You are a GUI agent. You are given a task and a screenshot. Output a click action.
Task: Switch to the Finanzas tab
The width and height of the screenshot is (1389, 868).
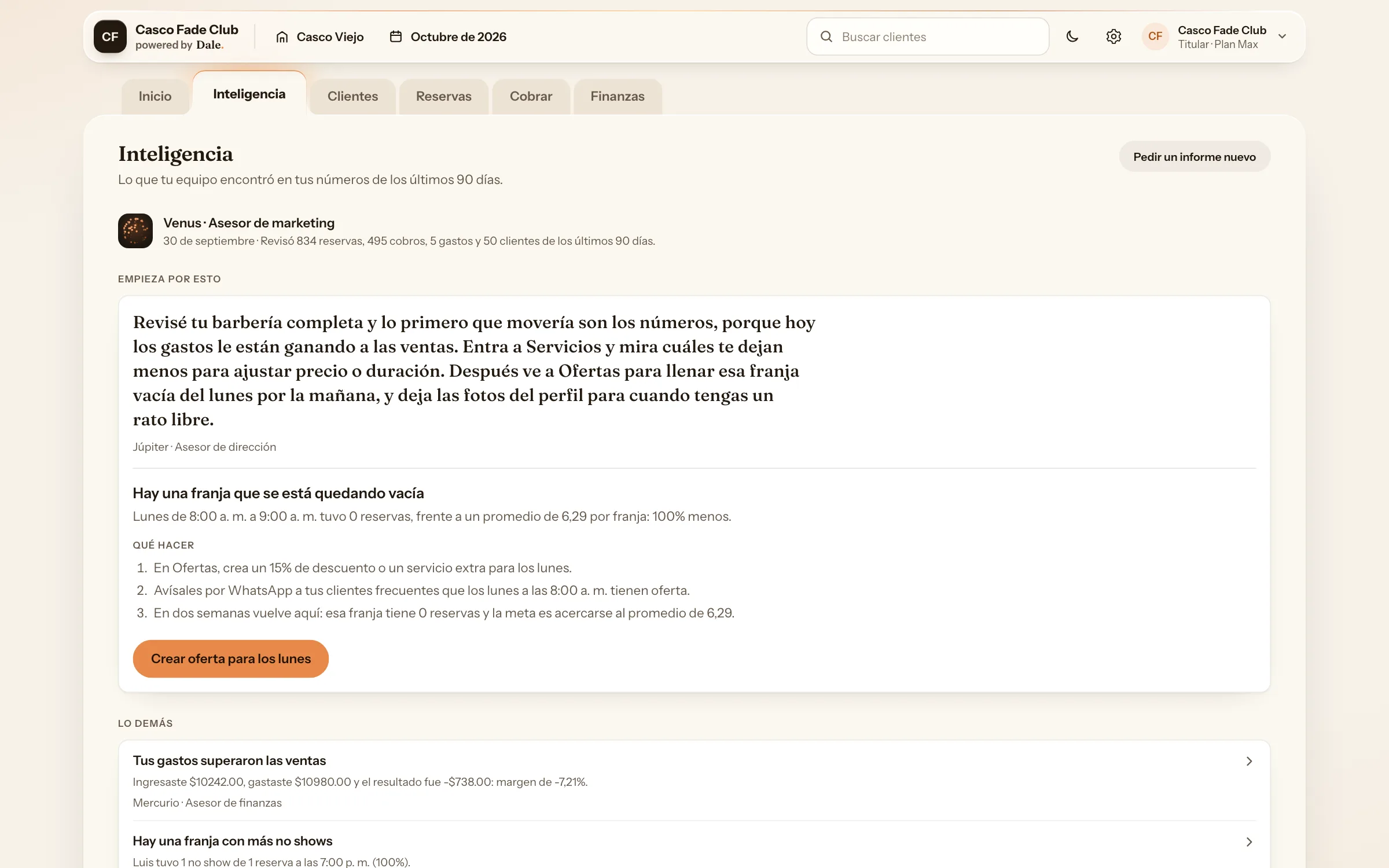point(618,96)
